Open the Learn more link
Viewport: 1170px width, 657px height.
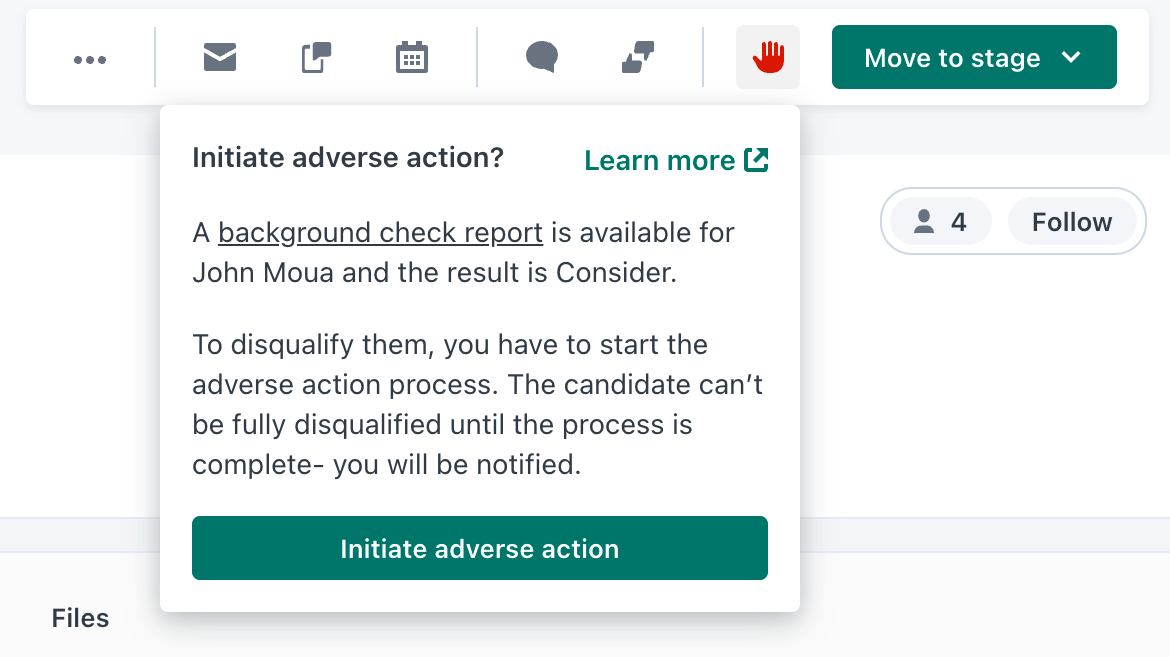coord(659,161)
